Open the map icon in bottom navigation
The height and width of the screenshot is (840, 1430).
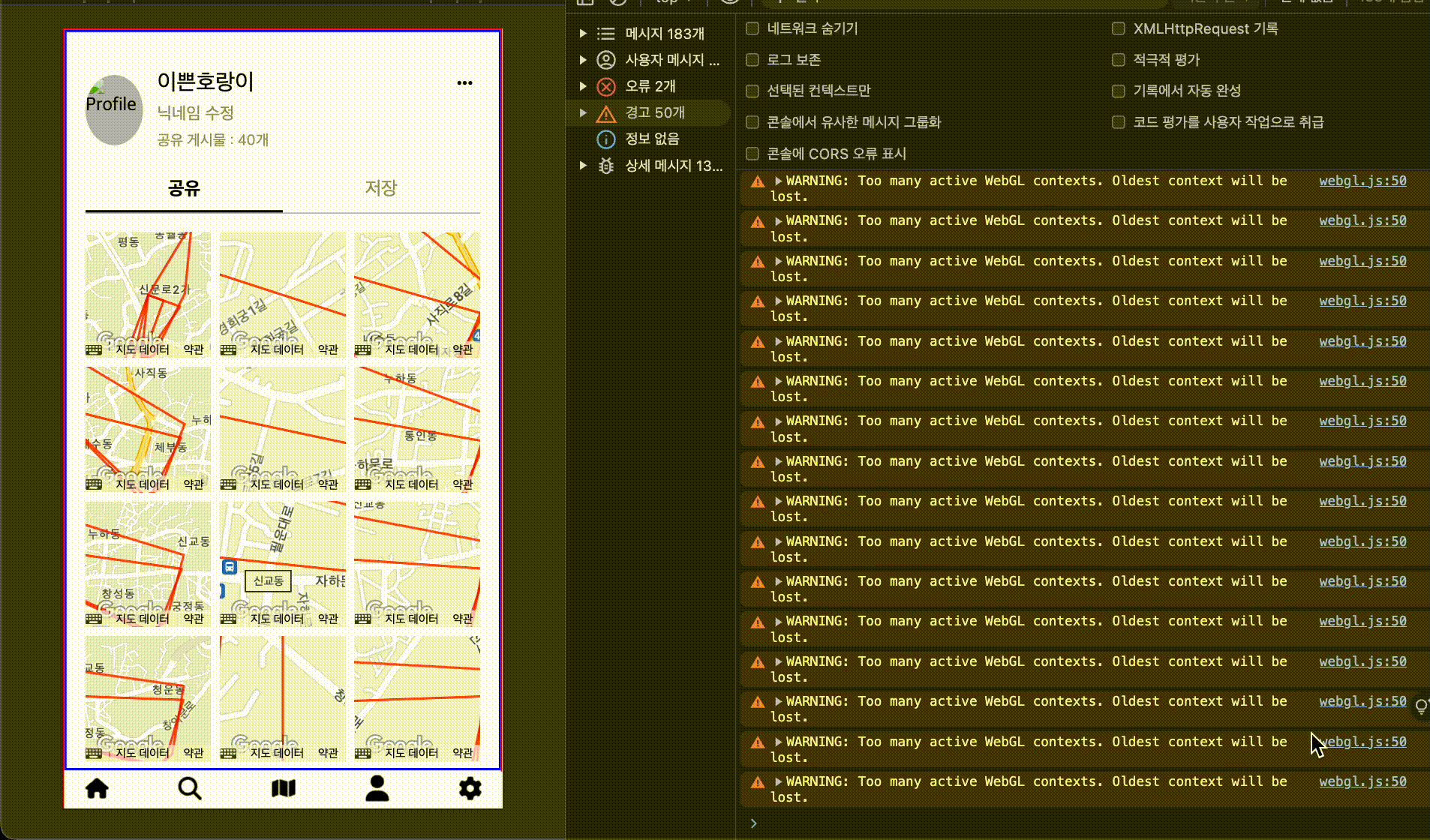point(283,788)
